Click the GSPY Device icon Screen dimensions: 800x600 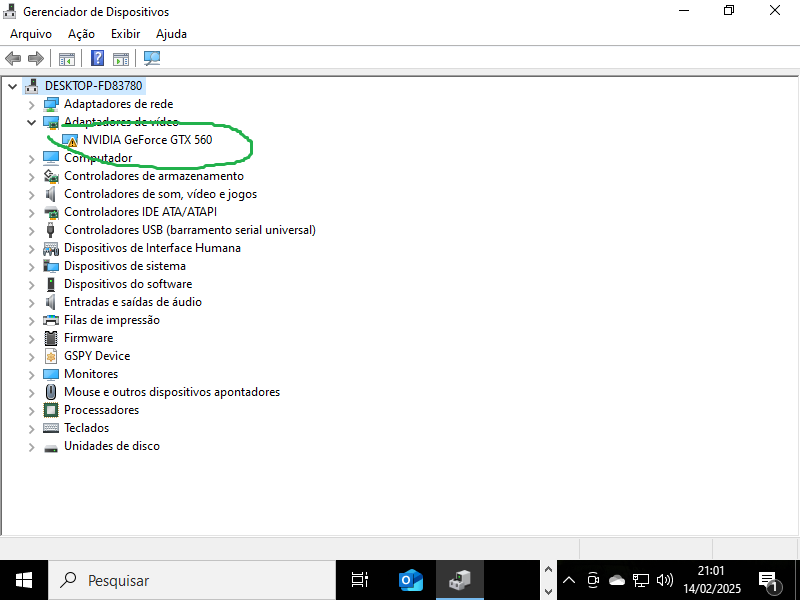[51, 356]
